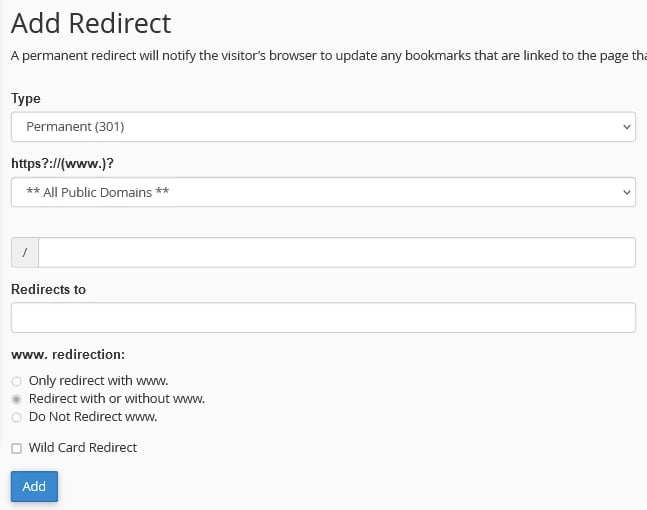
Task: Open the All Public Domains dropdown
Action: tap(323, 192)
